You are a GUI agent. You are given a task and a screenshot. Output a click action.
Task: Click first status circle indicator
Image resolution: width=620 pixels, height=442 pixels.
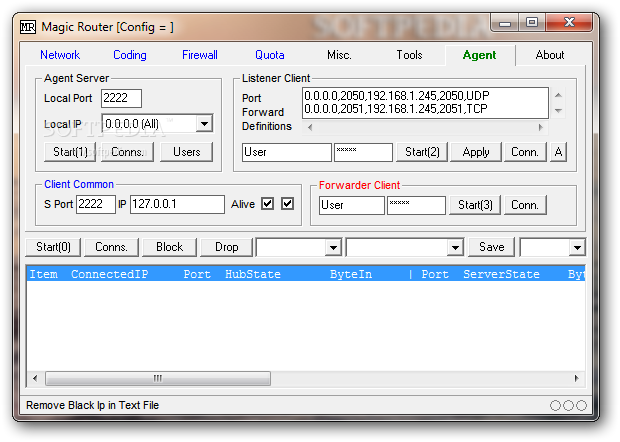(x=555, y=405)
